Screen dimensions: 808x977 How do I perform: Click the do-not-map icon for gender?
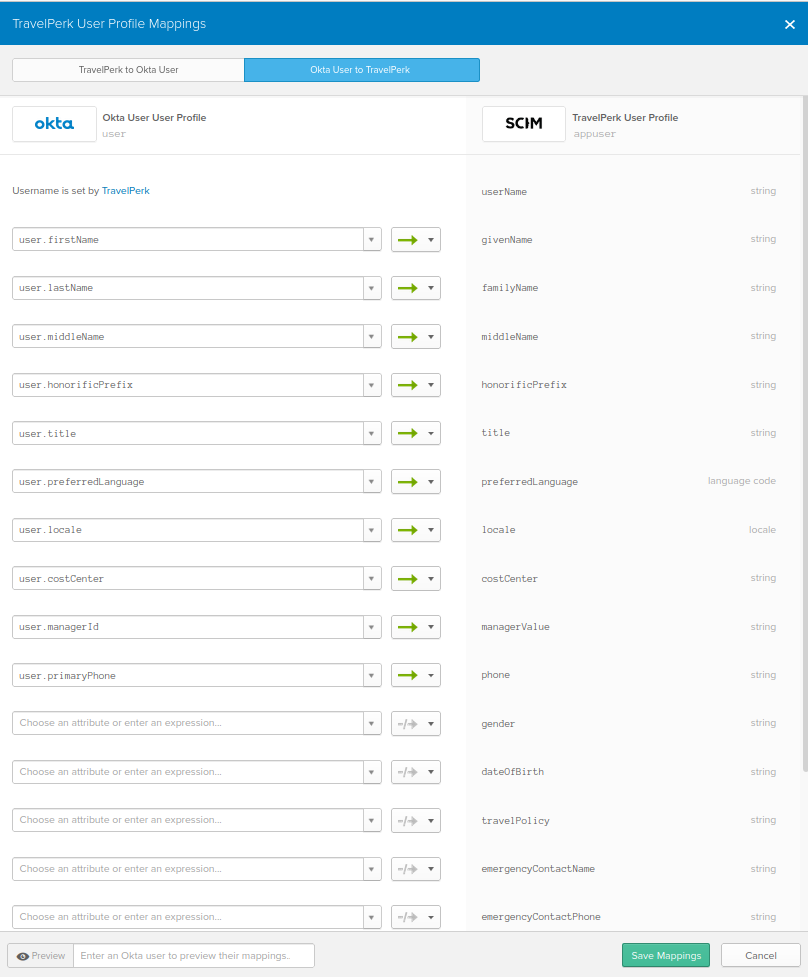(x=407, y=723)
